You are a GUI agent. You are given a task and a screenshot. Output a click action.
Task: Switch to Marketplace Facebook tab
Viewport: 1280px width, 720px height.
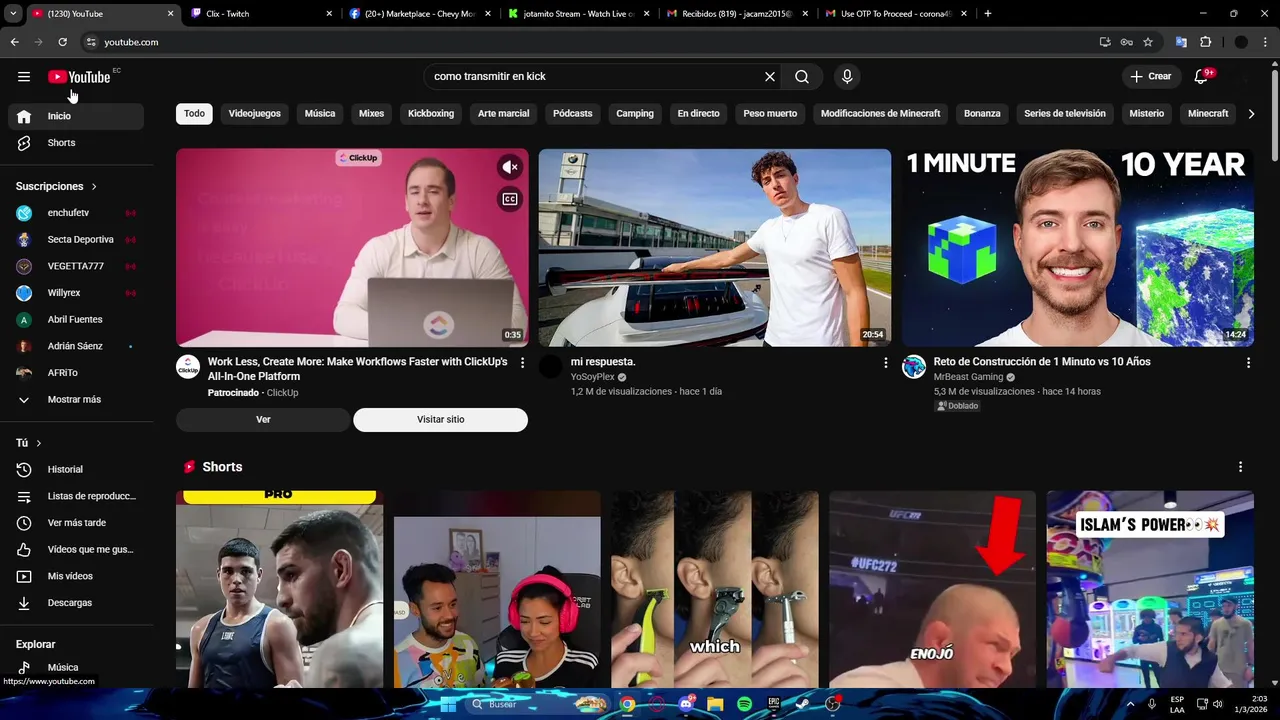pos(419,14)
